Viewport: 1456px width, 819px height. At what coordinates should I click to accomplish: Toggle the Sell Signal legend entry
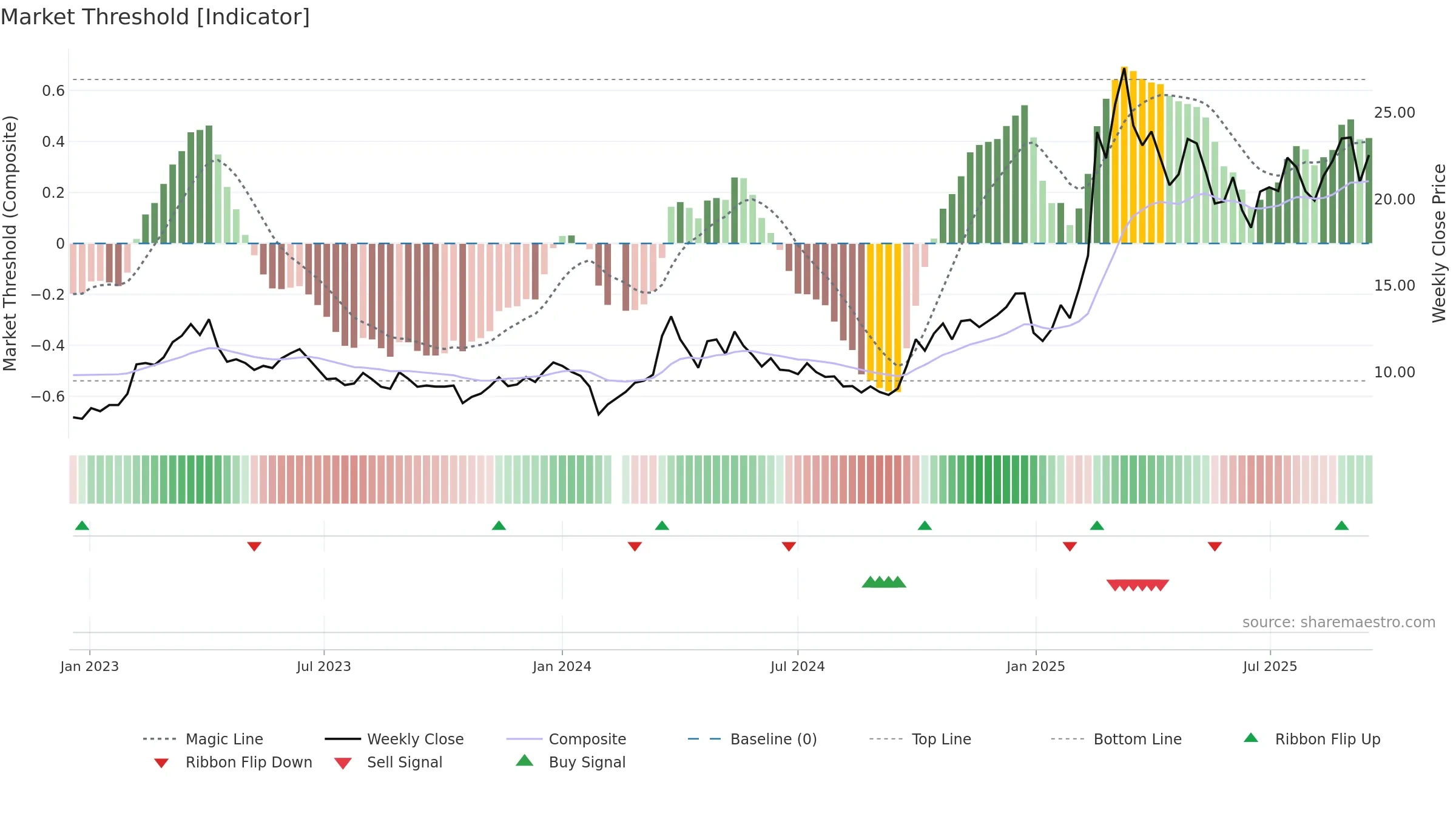pyautogui.click(x=388, y=762)
